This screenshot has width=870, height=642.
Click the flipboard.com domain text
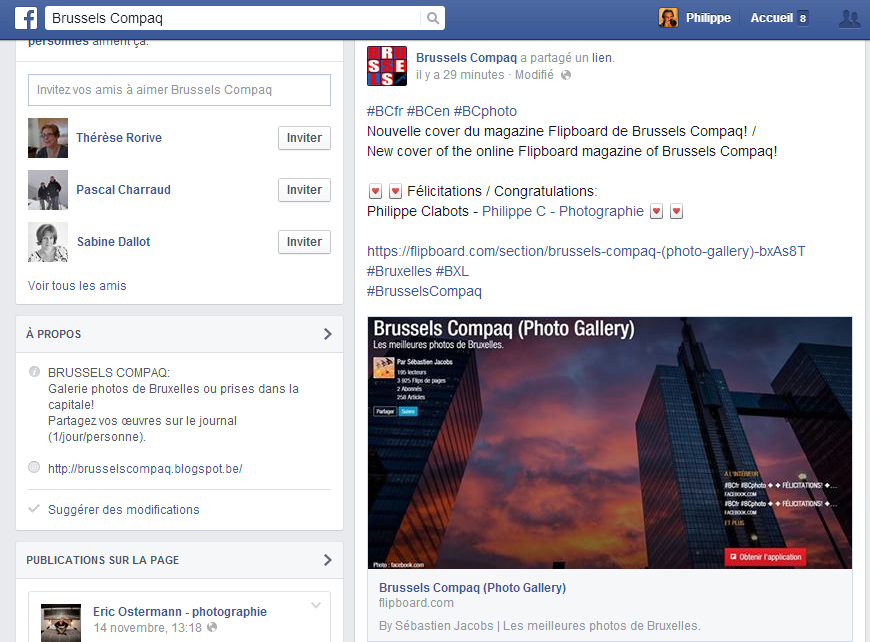pyautogui.click(x=416, y=603)
